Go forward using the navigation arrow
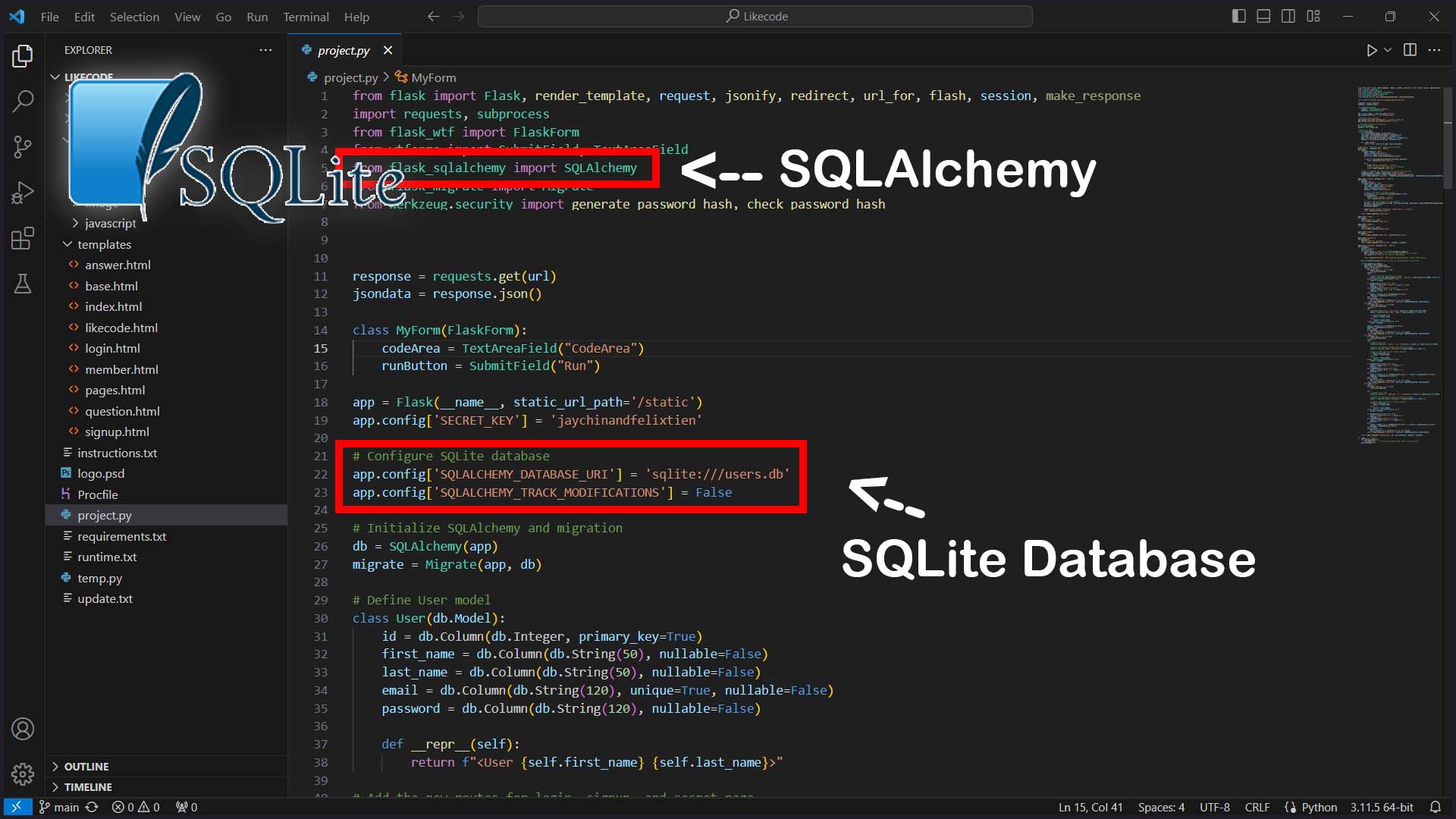 (458, 16)
